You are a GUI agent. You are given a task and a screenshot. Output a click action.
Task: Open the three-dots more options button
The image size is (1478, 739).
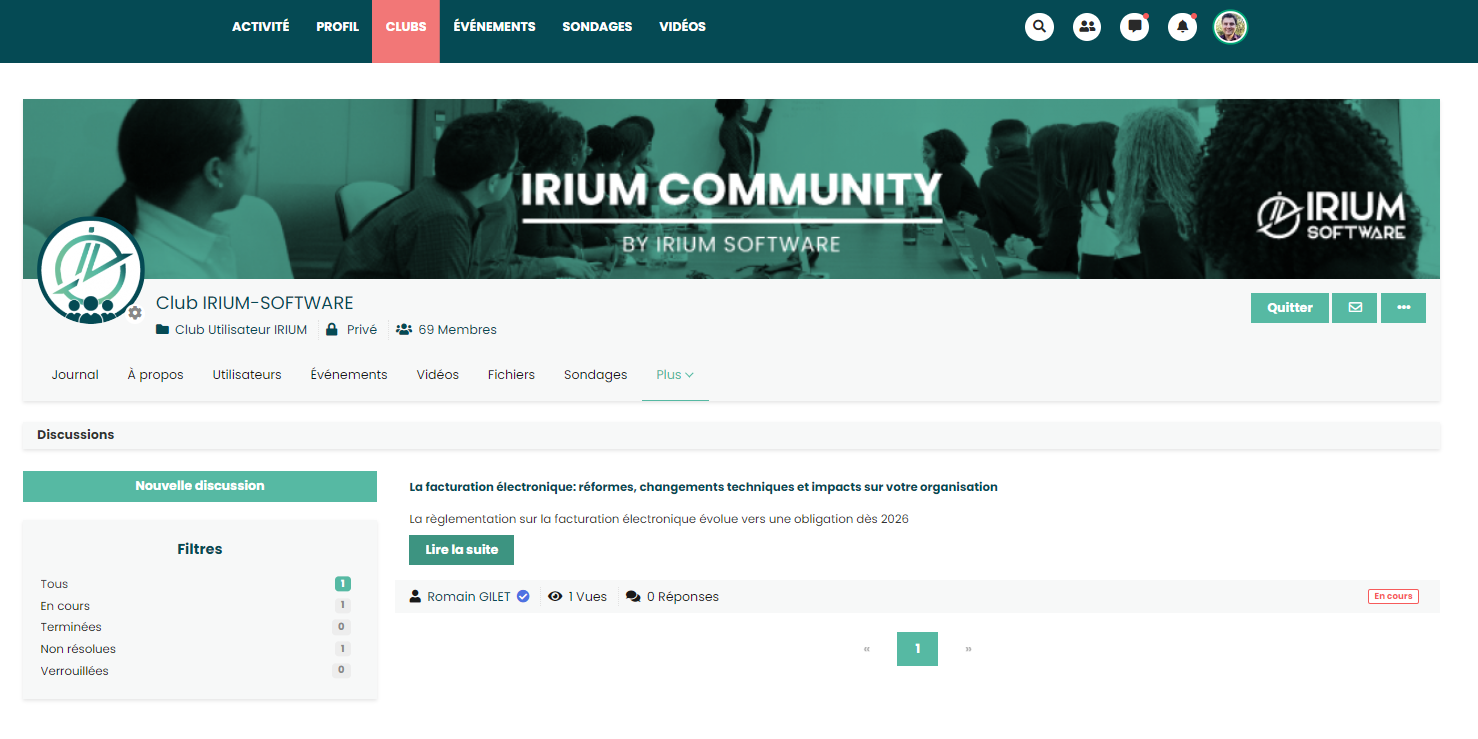point(1403,308)
